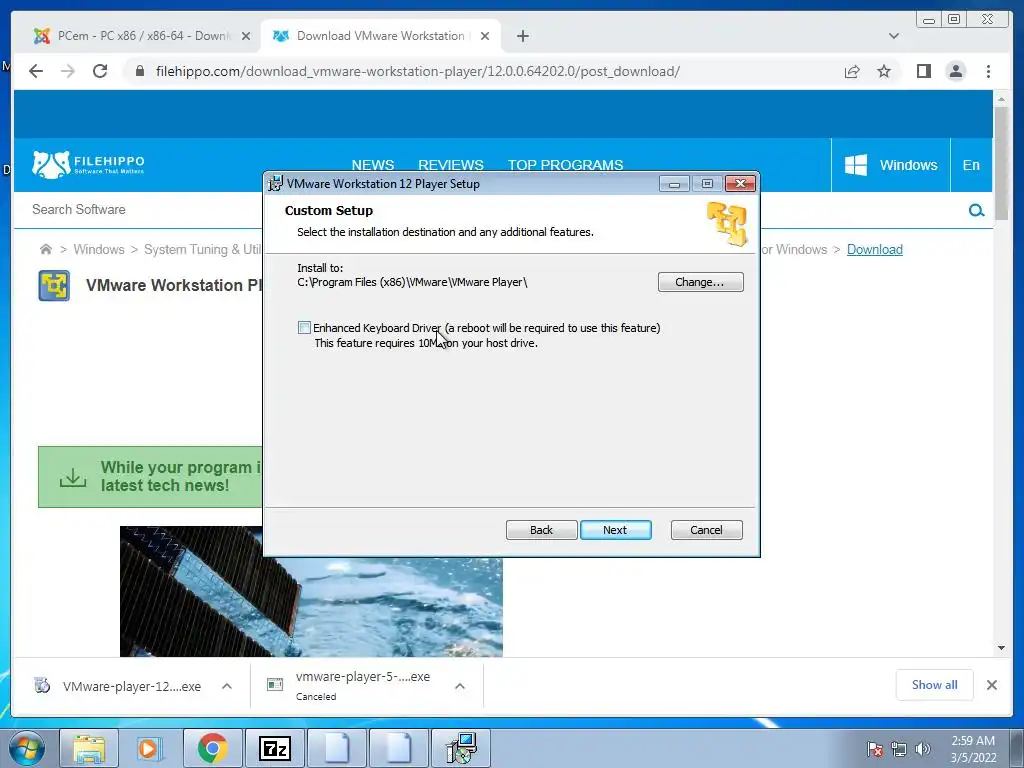Open the Windows Start menu

coord(27,748)
